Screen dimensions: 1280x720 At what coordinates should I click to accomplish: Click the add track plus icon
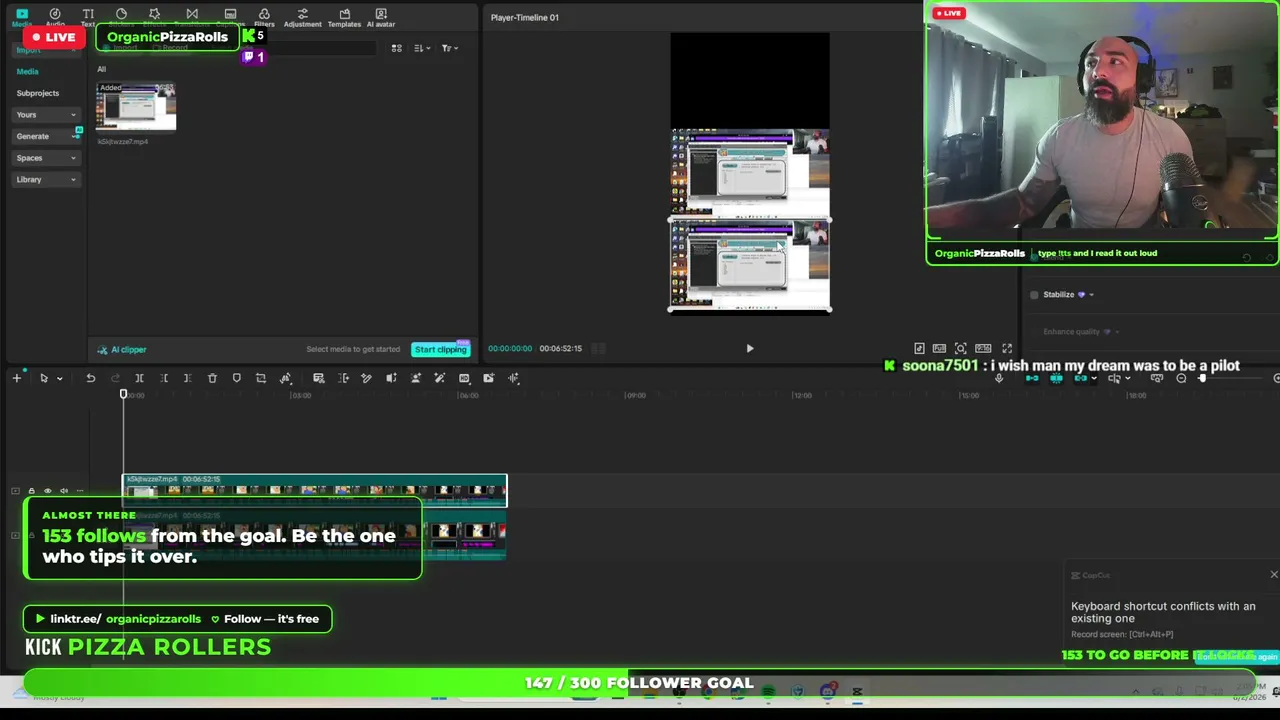point(17,378)
